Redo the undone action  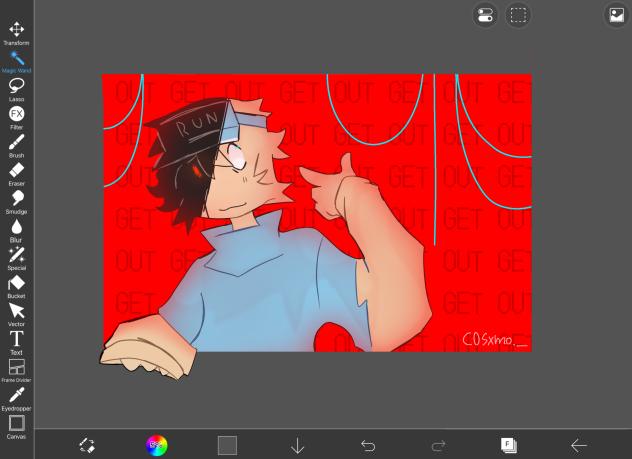coord(438,446)
